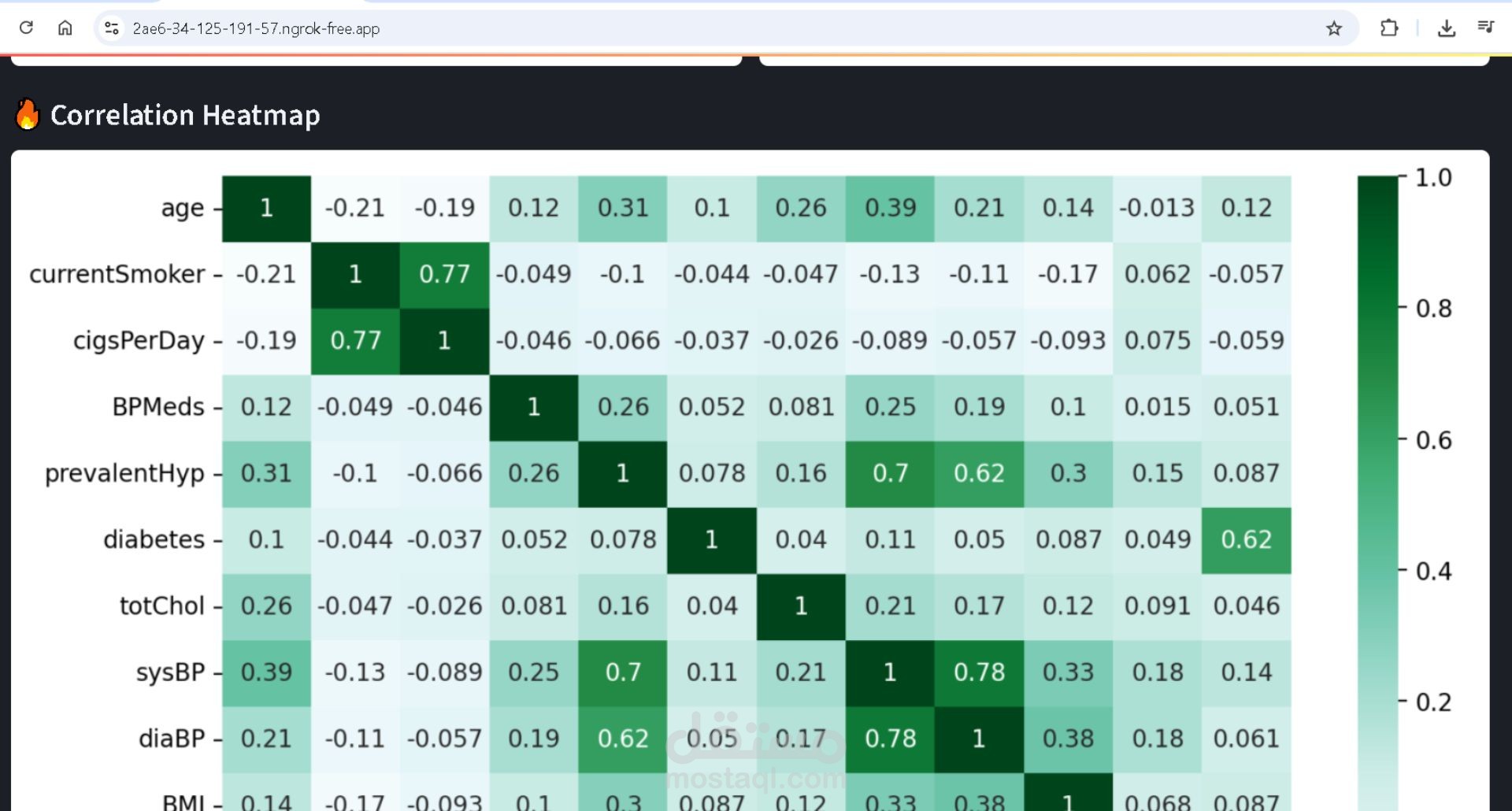The image size is (1512, 811).
Task: Click the 0.062 cell in currentSmoker row
Action: (x=1157, y=275)
